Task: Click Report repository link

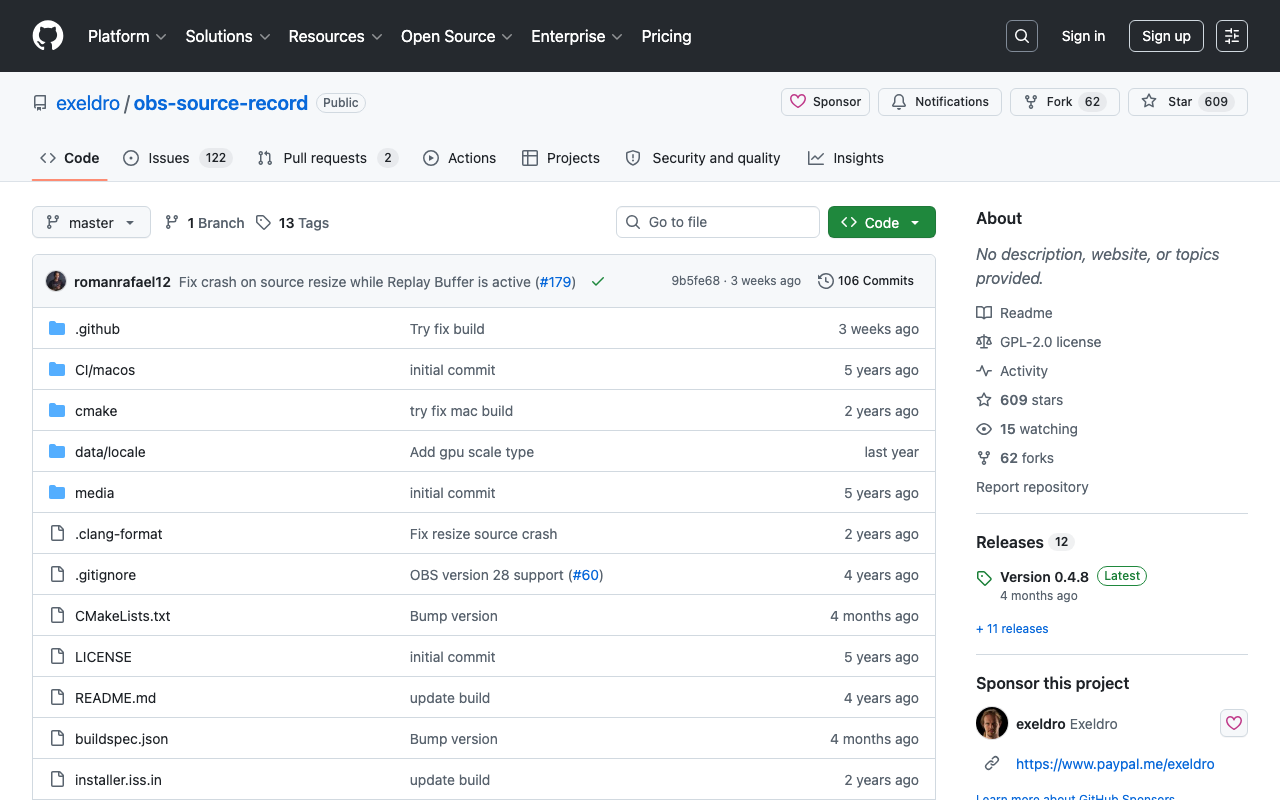Action: pos(1032,487)
